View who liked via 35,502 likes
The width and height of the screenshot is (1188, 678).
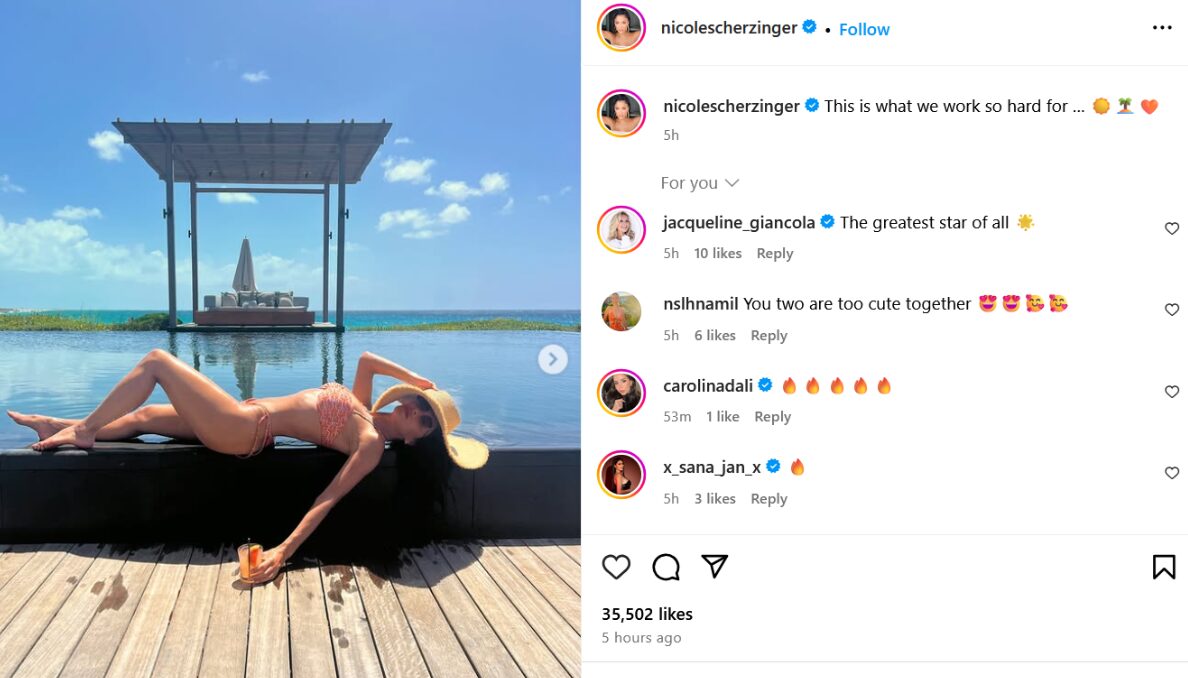[x=647, y=614]
